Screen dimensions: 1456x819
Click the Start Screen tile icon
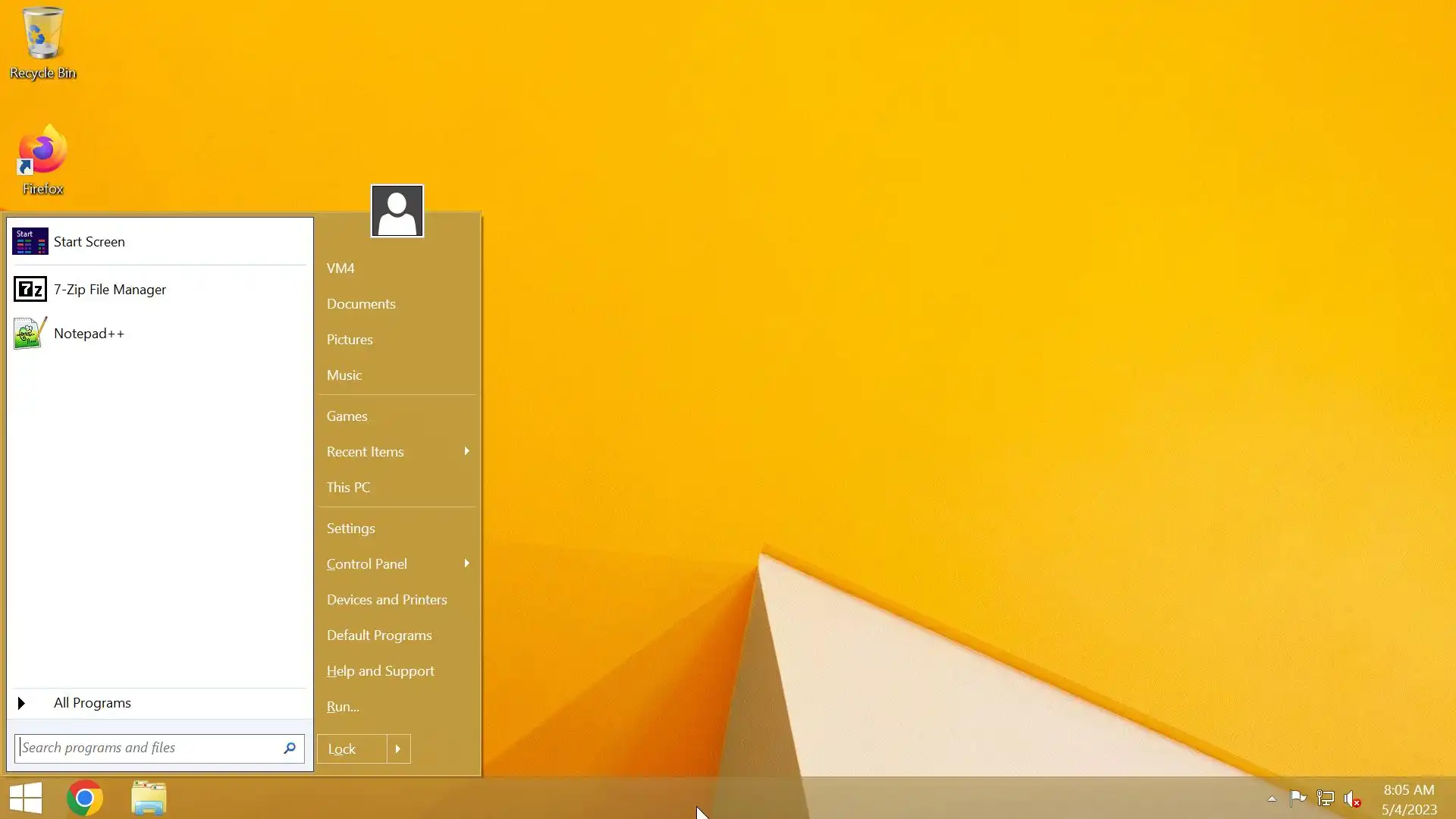point(30,242)
